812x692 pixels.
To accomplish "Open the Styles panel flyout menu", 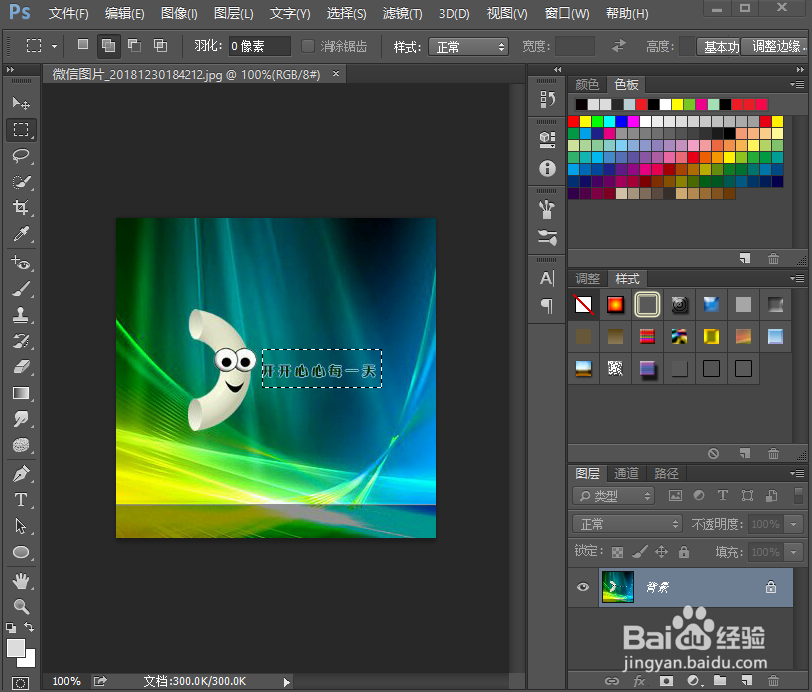I will point(798,279).
